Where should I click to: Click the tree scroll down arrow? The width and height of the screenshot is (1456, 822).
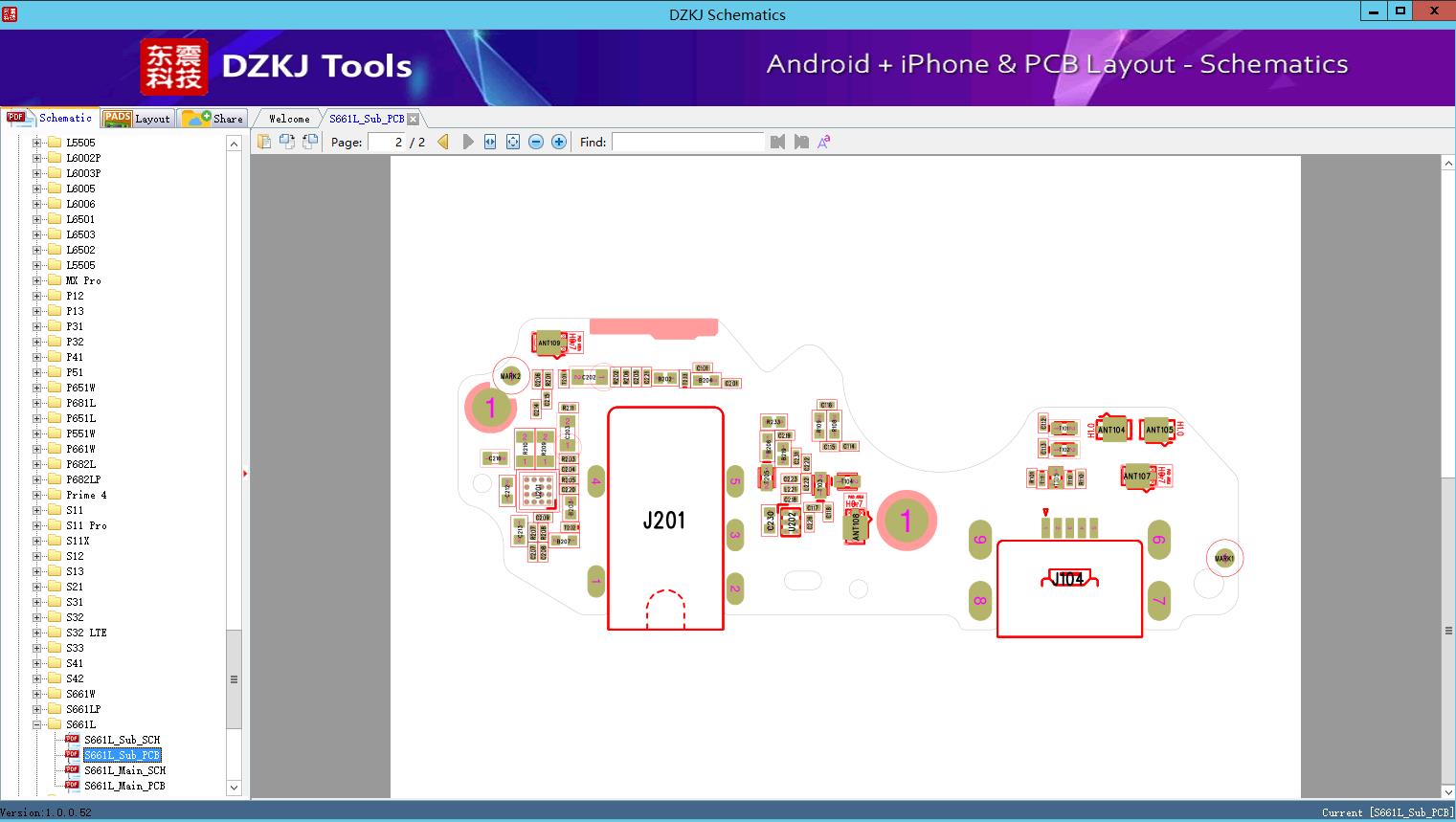pos(234,788)
